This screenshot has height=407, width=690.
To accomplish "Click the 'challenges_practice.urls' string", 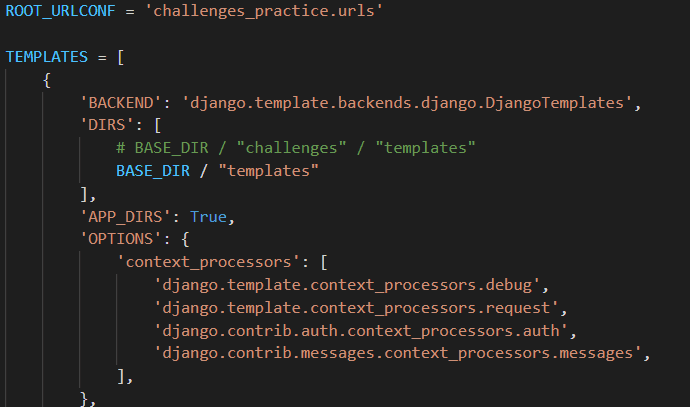I will [264, 11].
